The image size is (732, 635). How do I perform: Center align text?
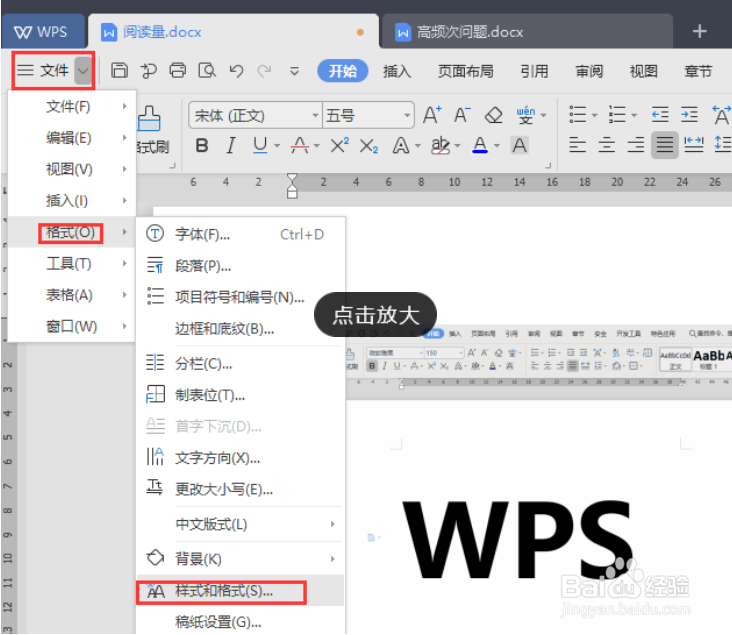(607, 145)
